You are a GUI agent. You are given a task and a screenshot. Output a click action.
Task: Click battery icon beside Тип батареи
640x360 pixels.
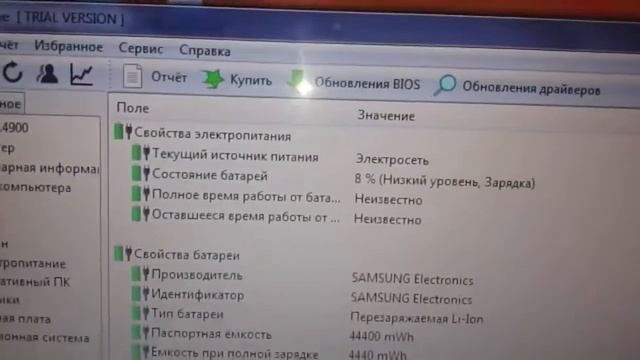(140, 313)
